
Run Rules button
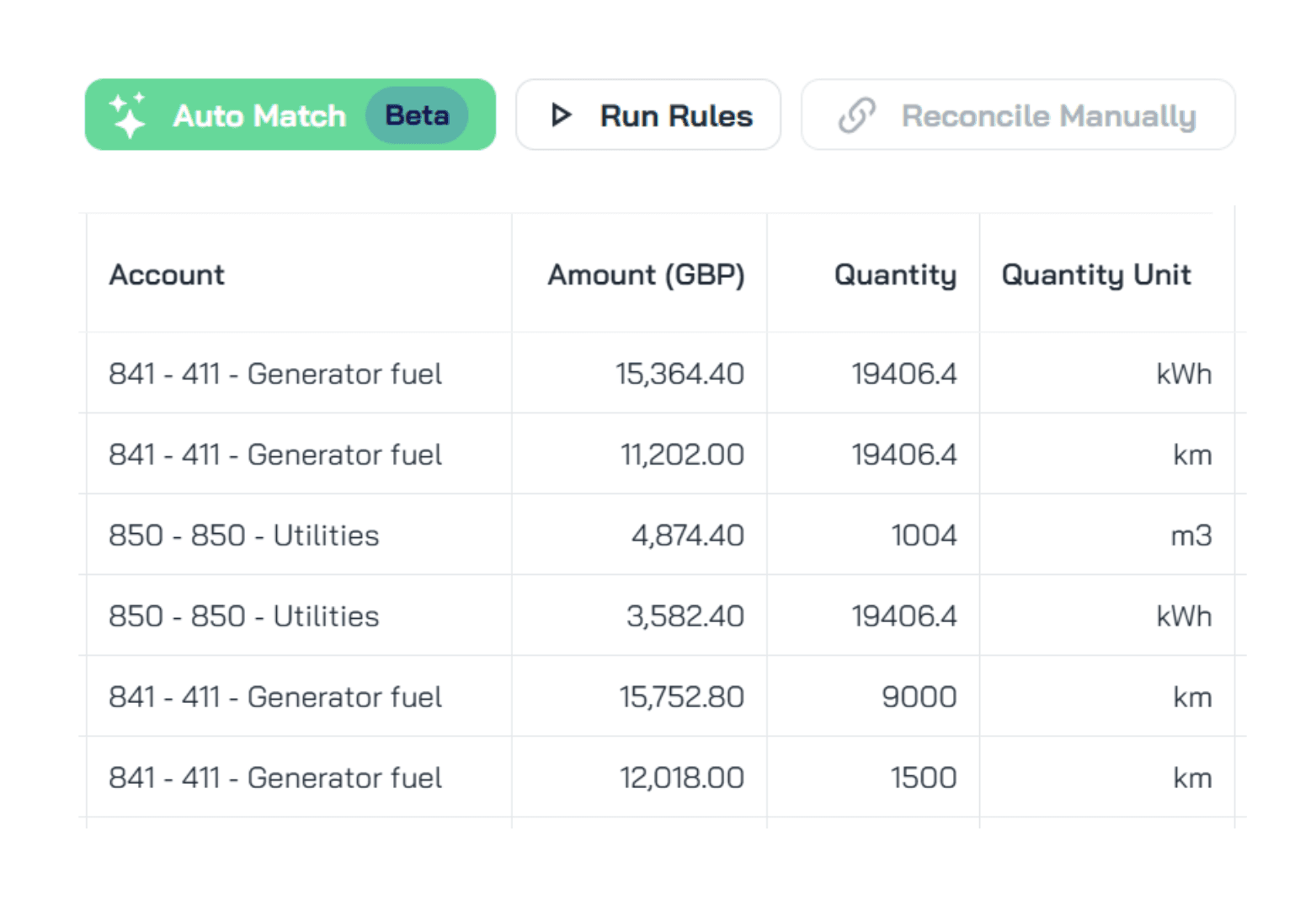(x=648, y=115)
